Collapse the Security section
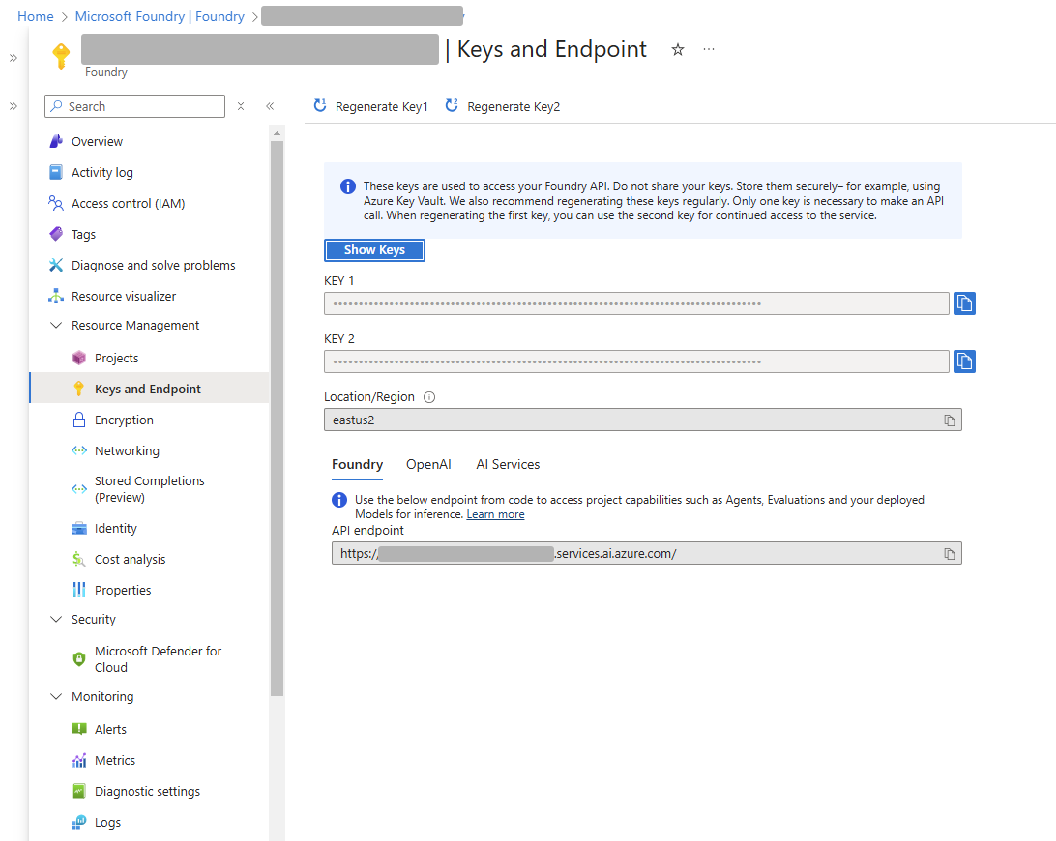Viewport: 1056px width, 841px height. tap(56, 619)
